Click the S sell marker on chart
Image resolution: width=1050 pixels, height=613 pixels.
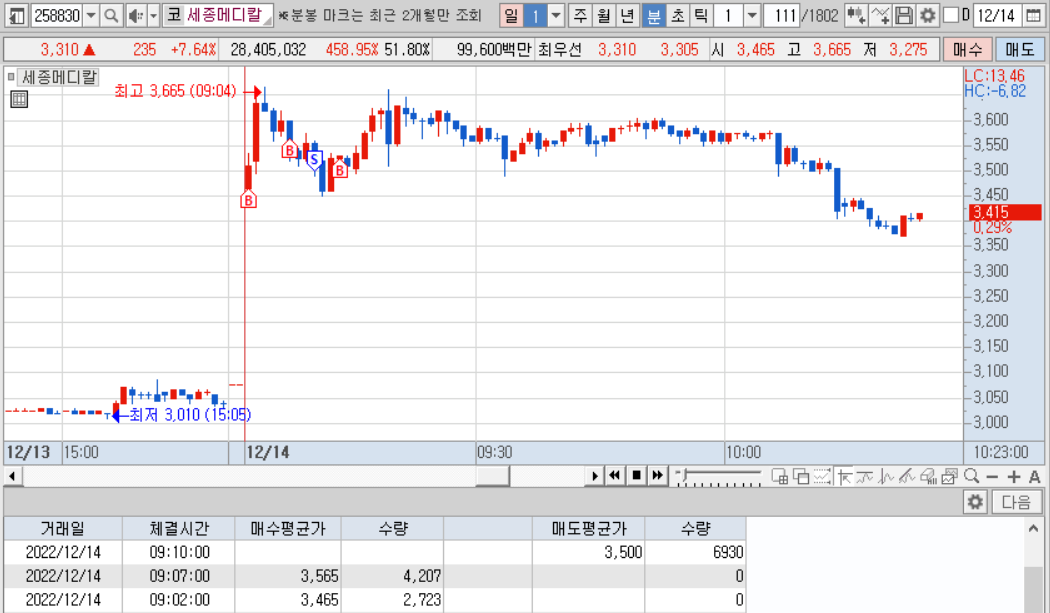point(314,161)
